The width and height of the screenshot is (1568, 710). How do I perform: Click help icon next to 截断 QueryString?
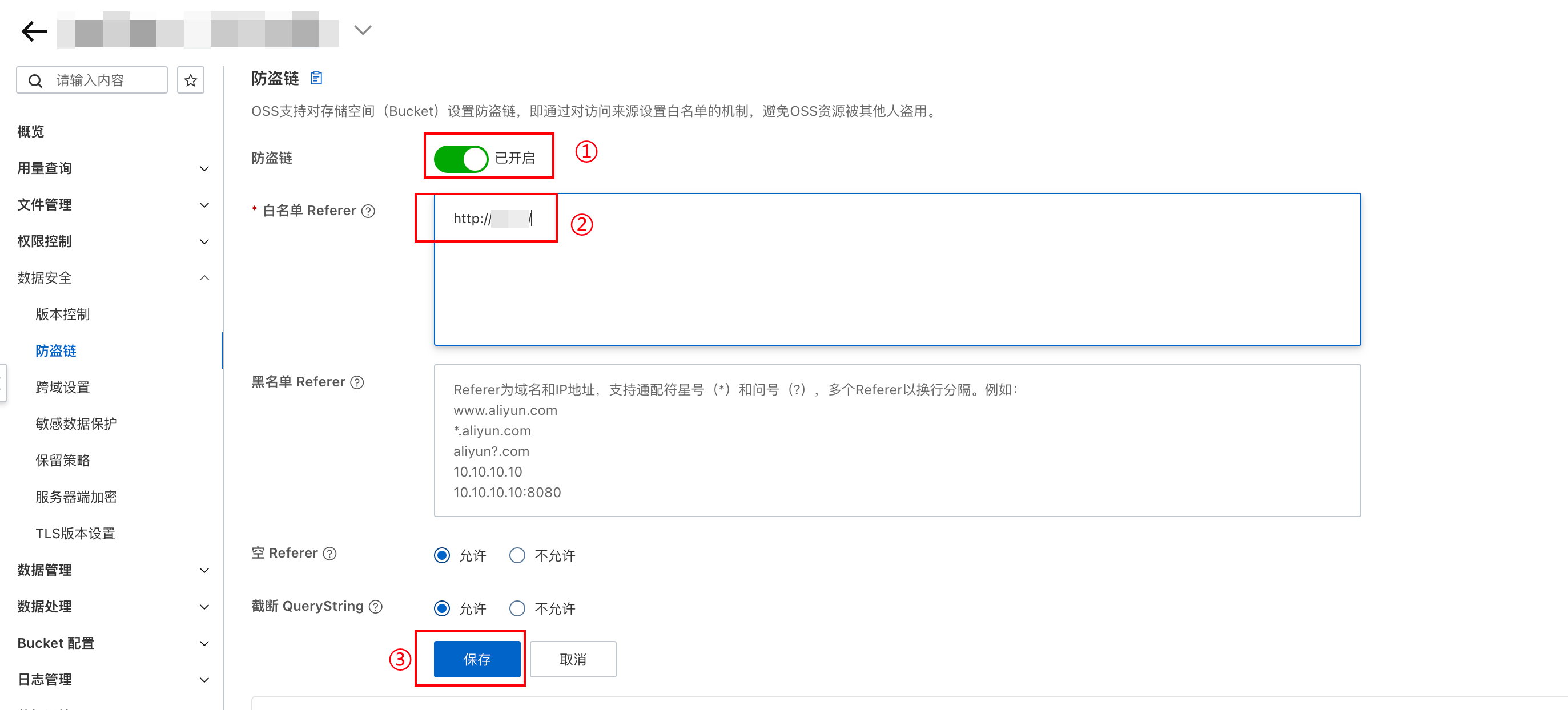[x=376, y=607]
